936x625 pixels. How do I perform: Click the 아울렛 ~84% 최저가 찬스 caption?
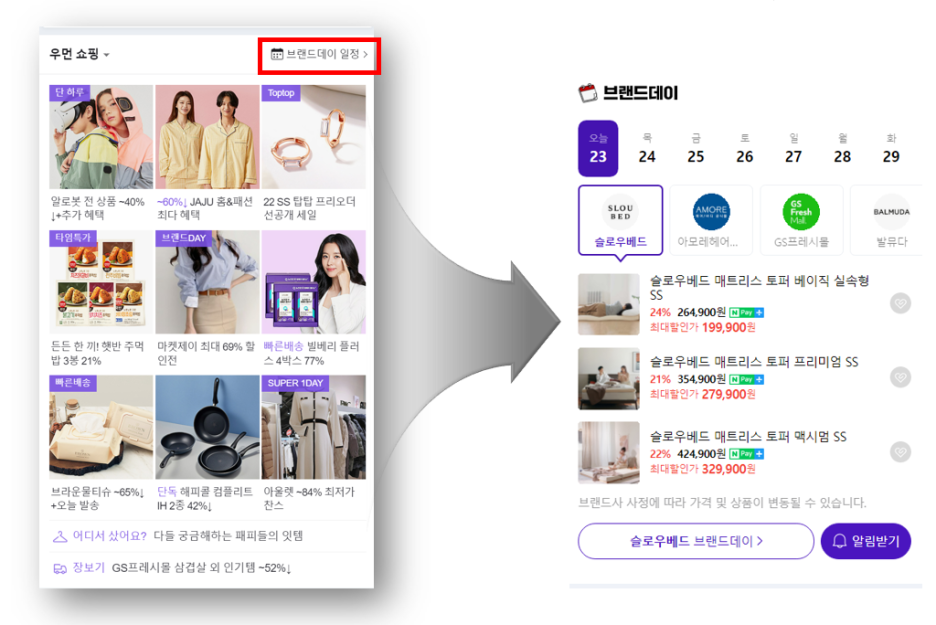coord(309,498)
